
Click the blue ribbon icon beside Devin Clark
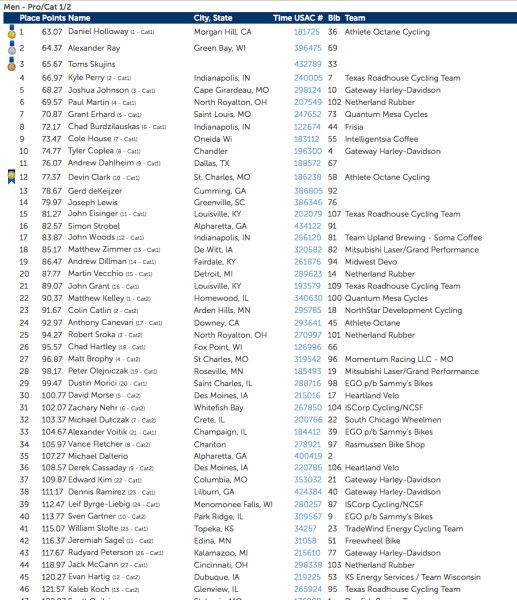(x=12, y=177)
